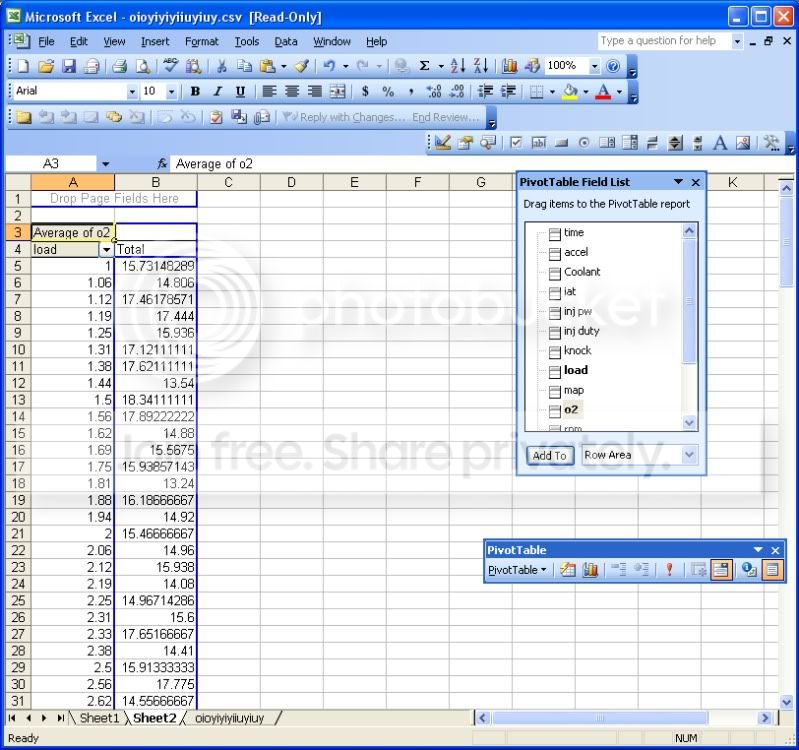Open the font color dropdown arrow
Screen dimensions: 799x750
[620, 92]
